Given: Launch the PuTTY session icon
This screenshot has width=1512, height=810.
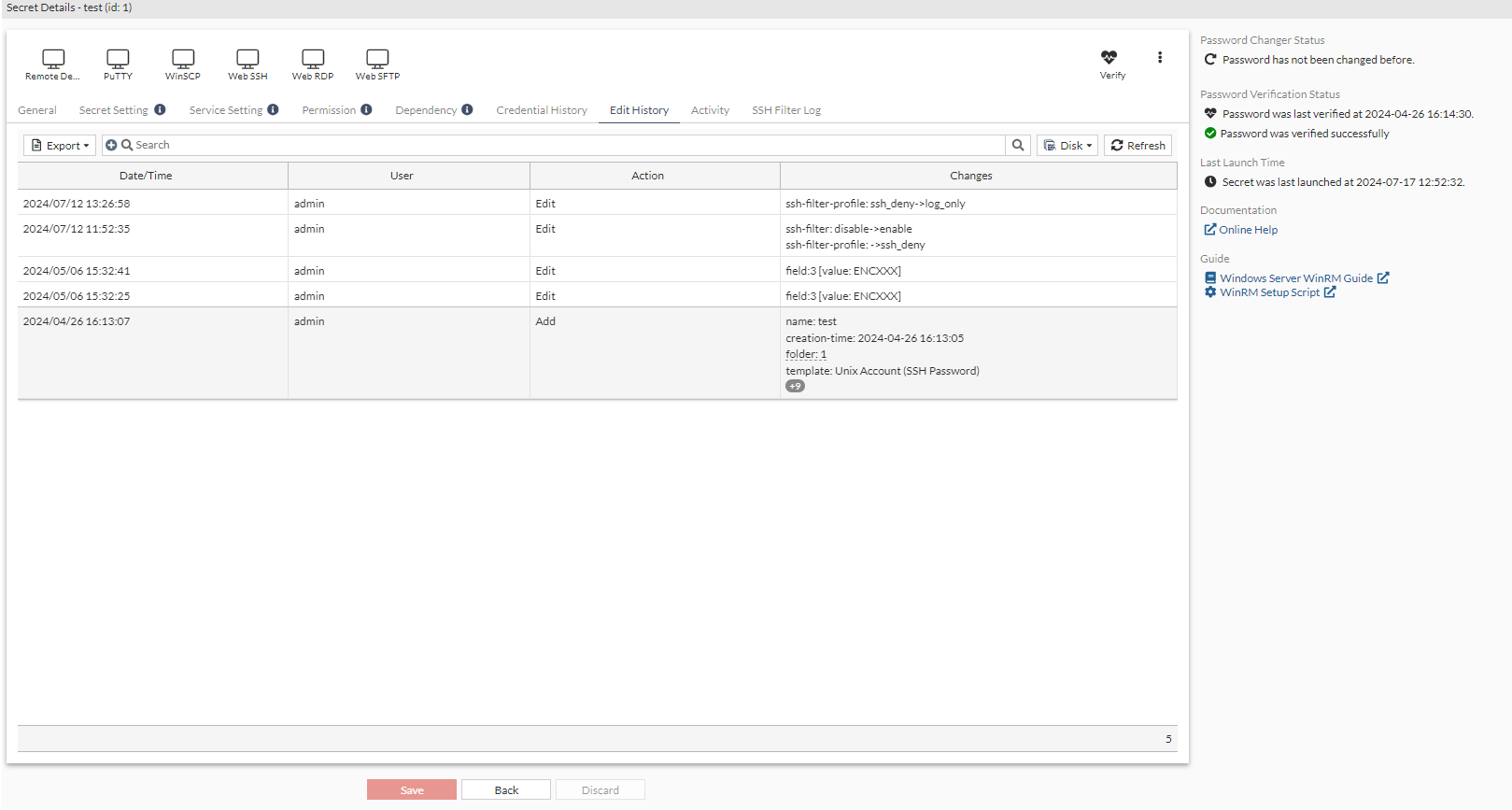Looking at the screenshot, I should tap(118, 59).
